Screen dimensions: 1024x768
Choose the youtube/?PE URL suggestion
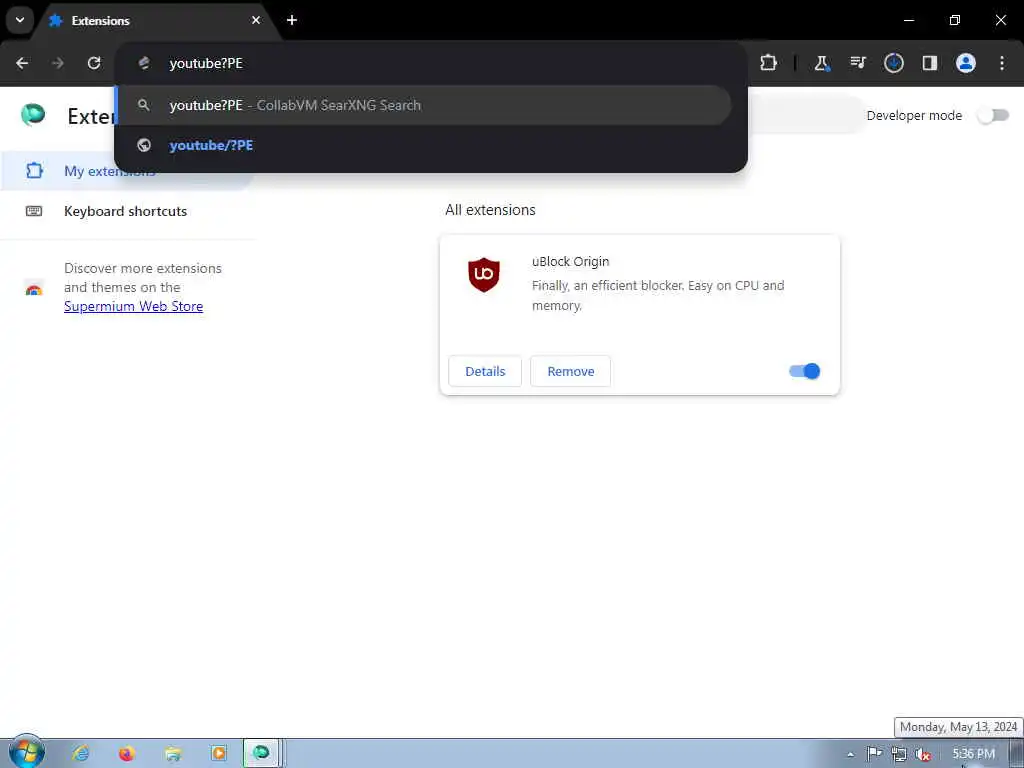pyautogui.click(x=423, y=145)
